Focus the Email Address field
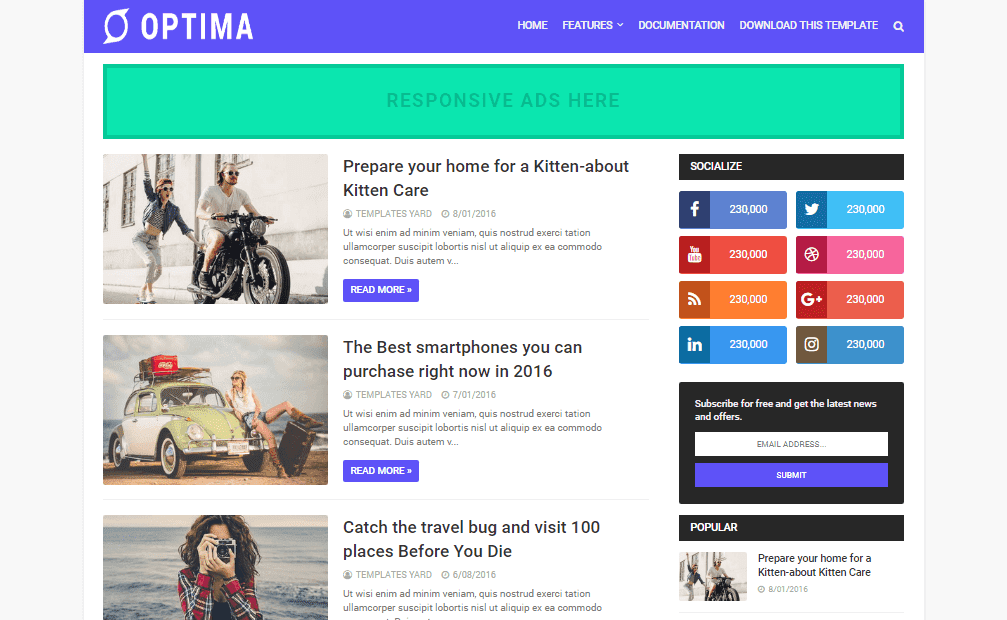This screenshot has width=1007, height=620. [x=791, y=444]
